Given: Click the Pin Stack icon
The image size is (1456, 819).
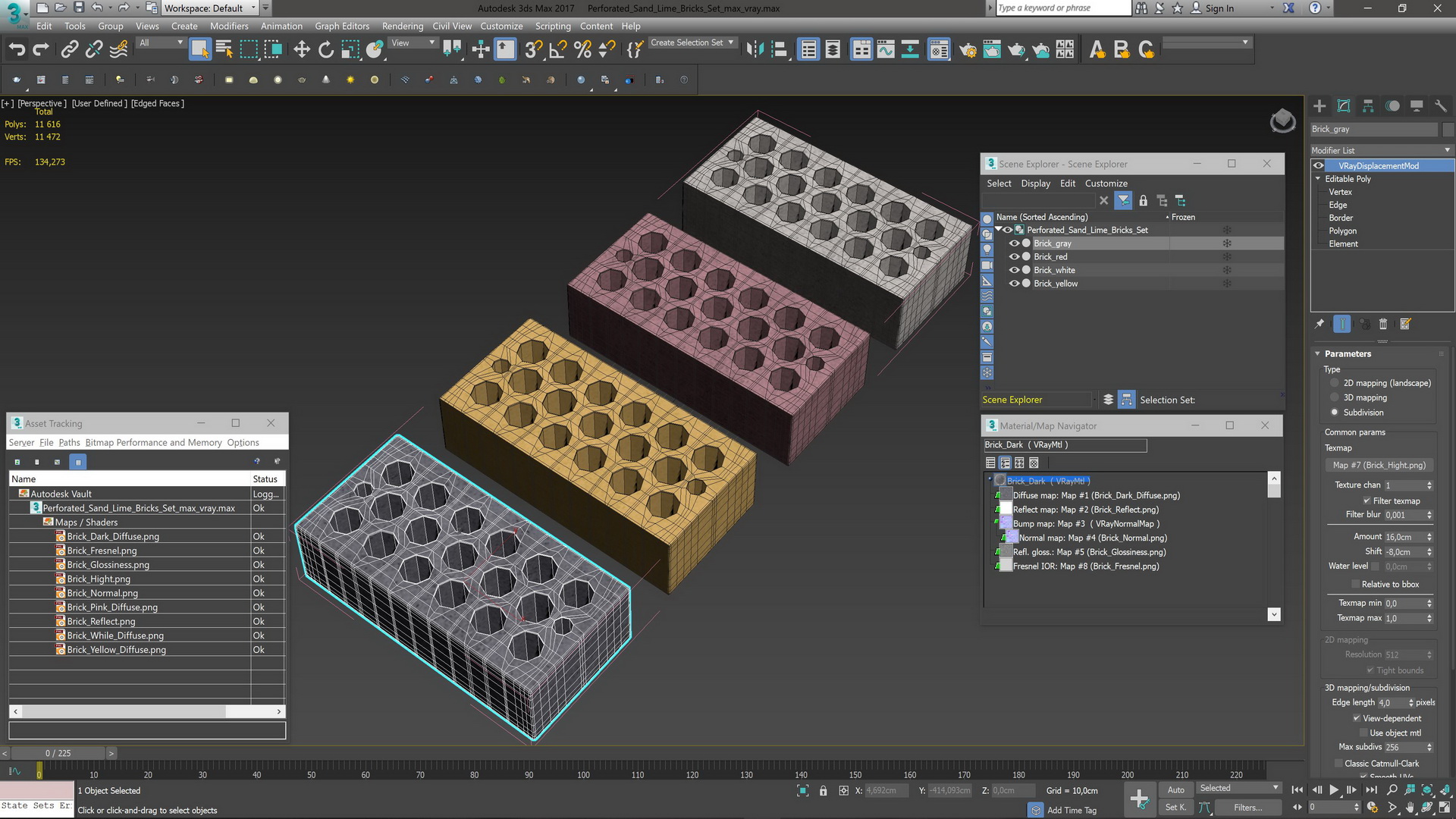Looking at the screenshot, I should tap(1319, 325).
